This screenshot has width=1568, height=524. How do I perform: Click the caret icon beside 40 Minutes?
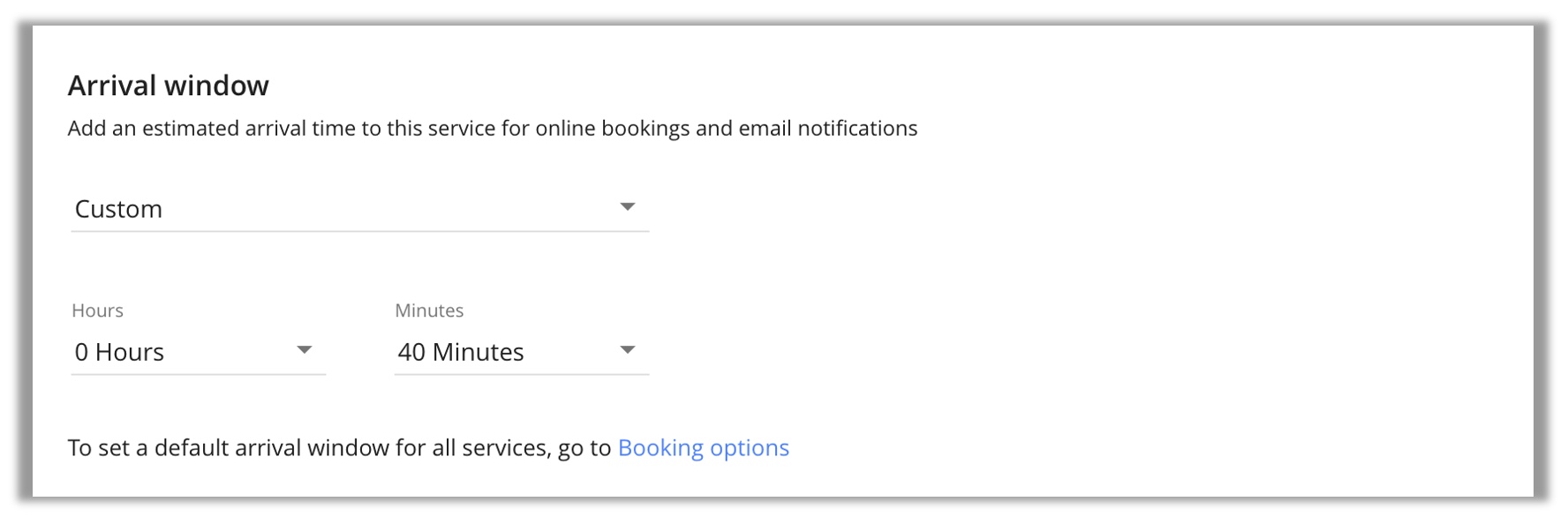pyautogui.click(x=627, y=350)
